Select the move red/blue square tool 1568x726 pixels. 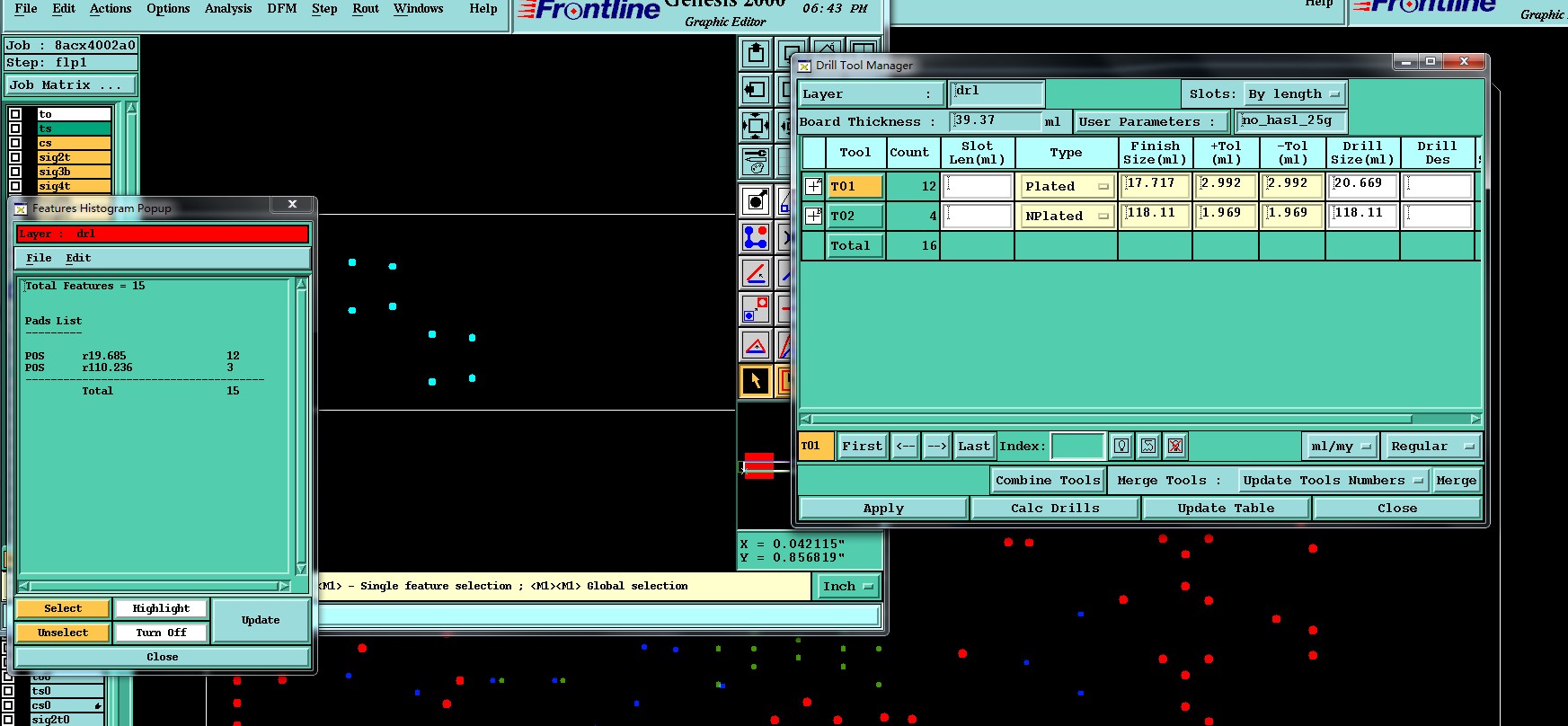[756, 309]
